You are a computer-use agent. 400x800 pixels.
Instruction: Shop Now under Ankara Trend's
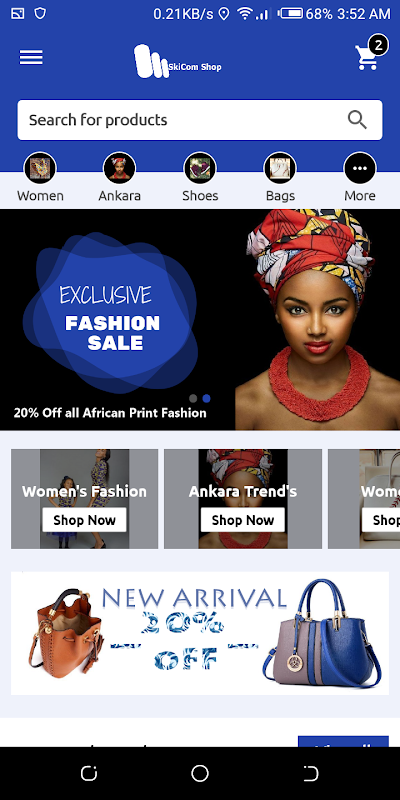243,520
